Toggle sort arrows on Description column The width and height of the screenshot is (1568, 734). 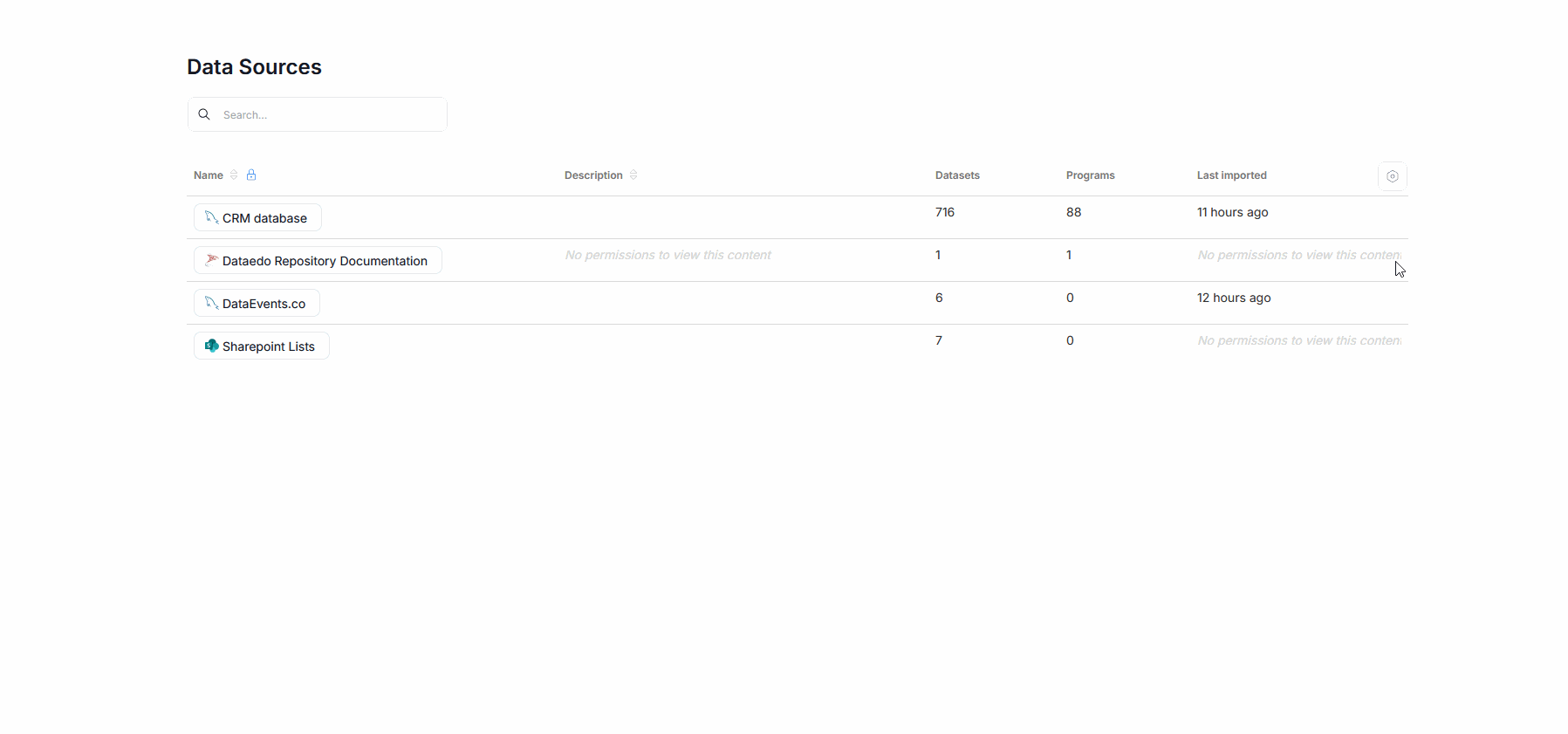point(633,175)
